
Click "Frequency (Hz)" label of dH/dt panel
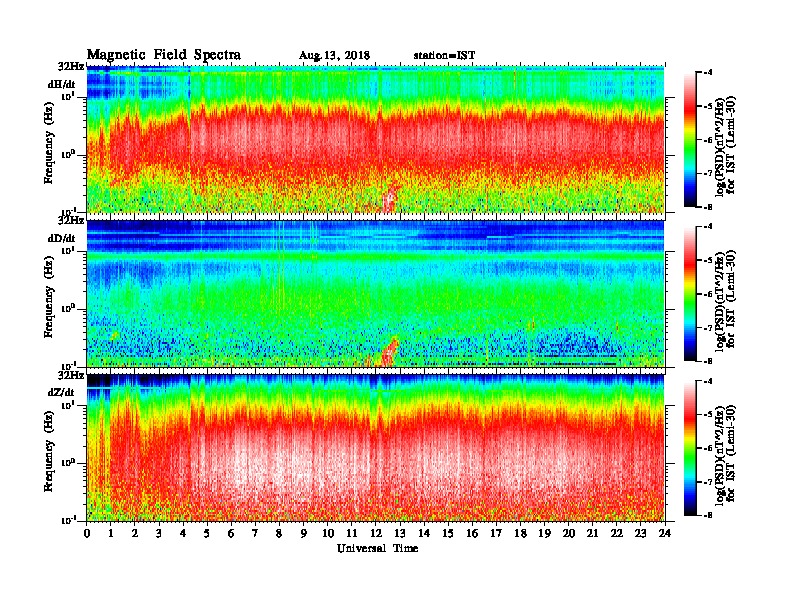pyautogui.click(x=49, y=143)
